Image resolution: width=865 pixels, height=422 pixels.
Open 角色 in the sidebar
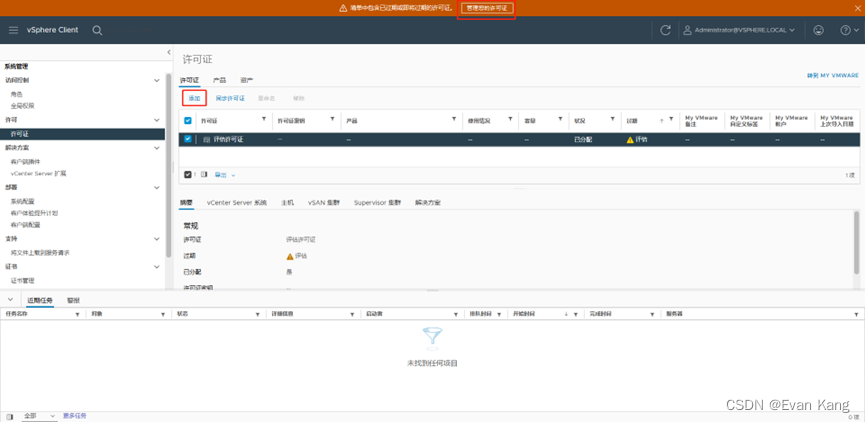17,94
